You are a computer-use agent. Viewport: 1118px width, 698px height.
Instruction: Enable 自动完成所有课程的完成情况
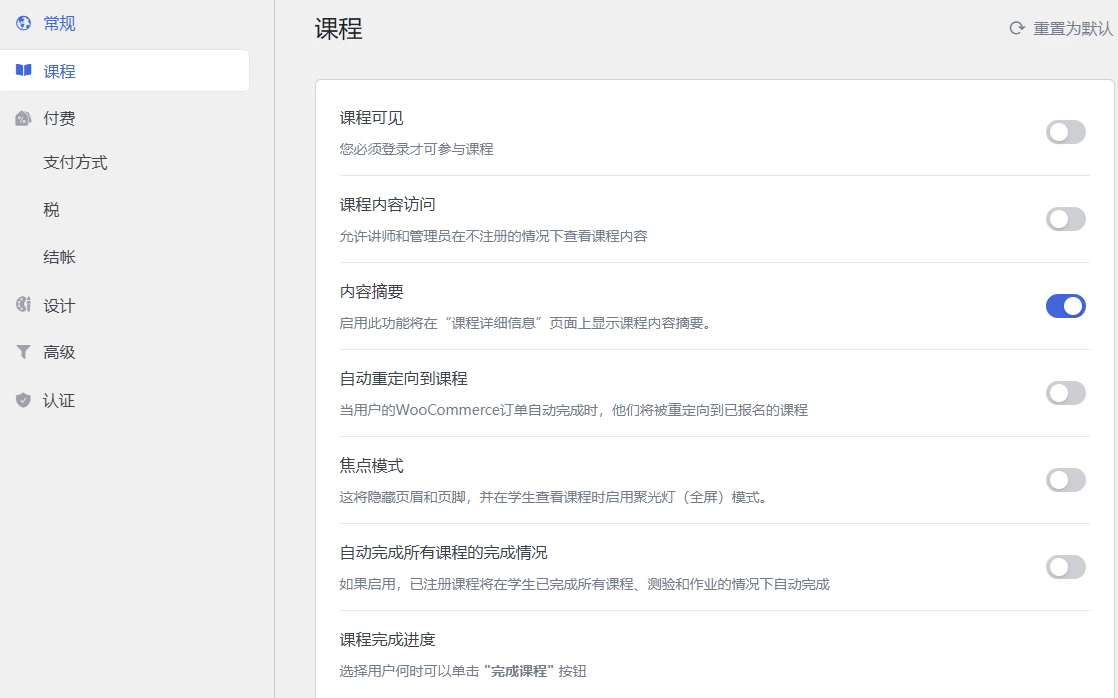[x=1066, y=567]
